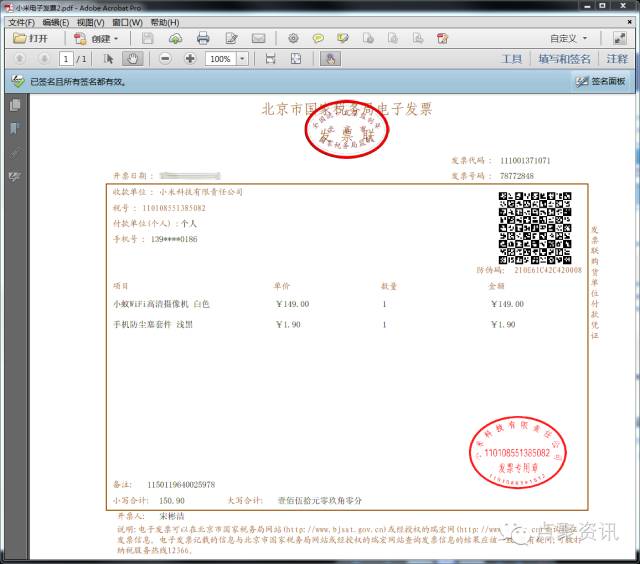The height and width of the screenshot is (564, 640).
Task: Open the 自定义 (Customize) dropdown
Action: pos(568,38)
